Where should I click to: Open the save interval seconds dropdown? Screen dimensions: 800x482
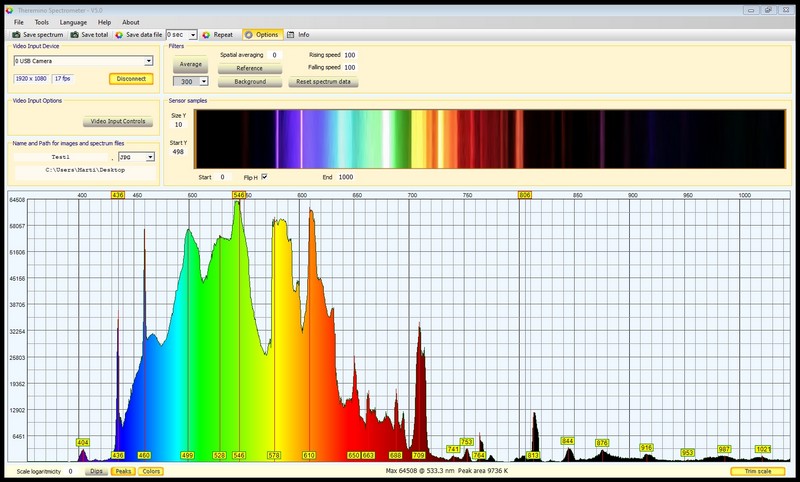(x=193, y=34)
